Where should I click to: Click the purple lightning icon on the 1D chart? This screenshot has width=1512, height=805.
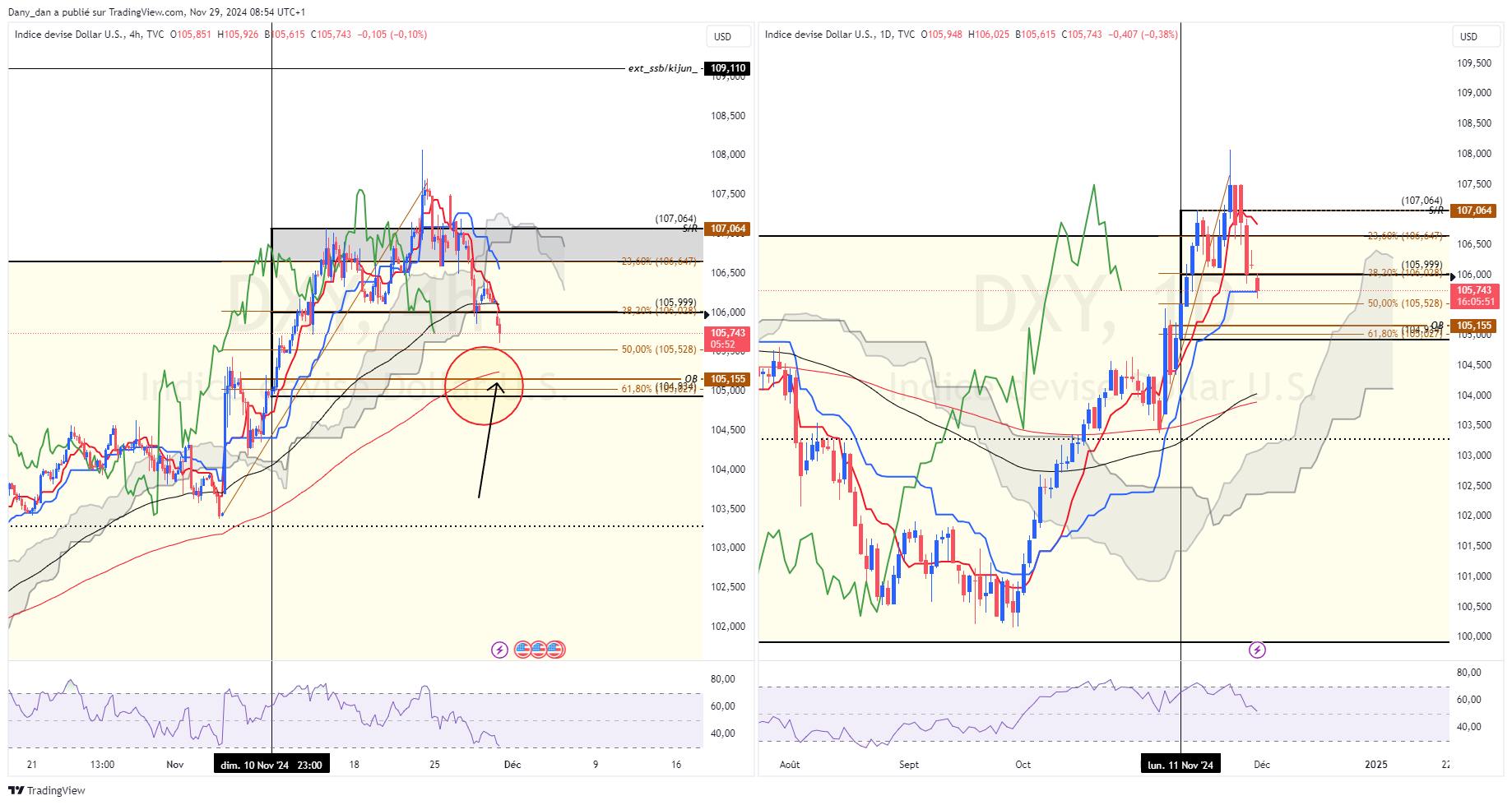coord(1257,650)
